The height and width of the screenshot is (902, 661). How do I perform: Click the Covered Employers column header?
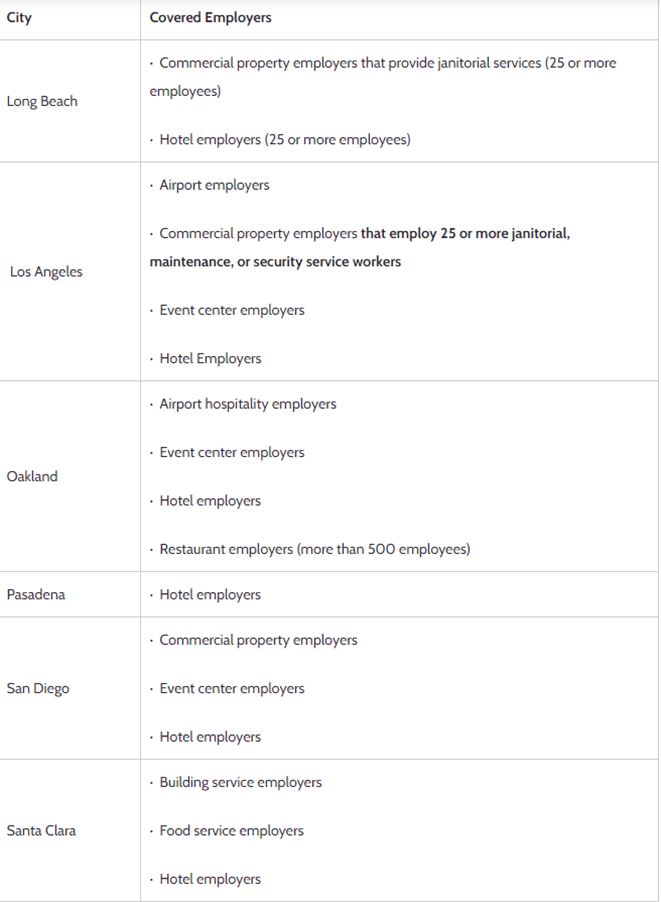pyautogui.click(x=210, y=18)
